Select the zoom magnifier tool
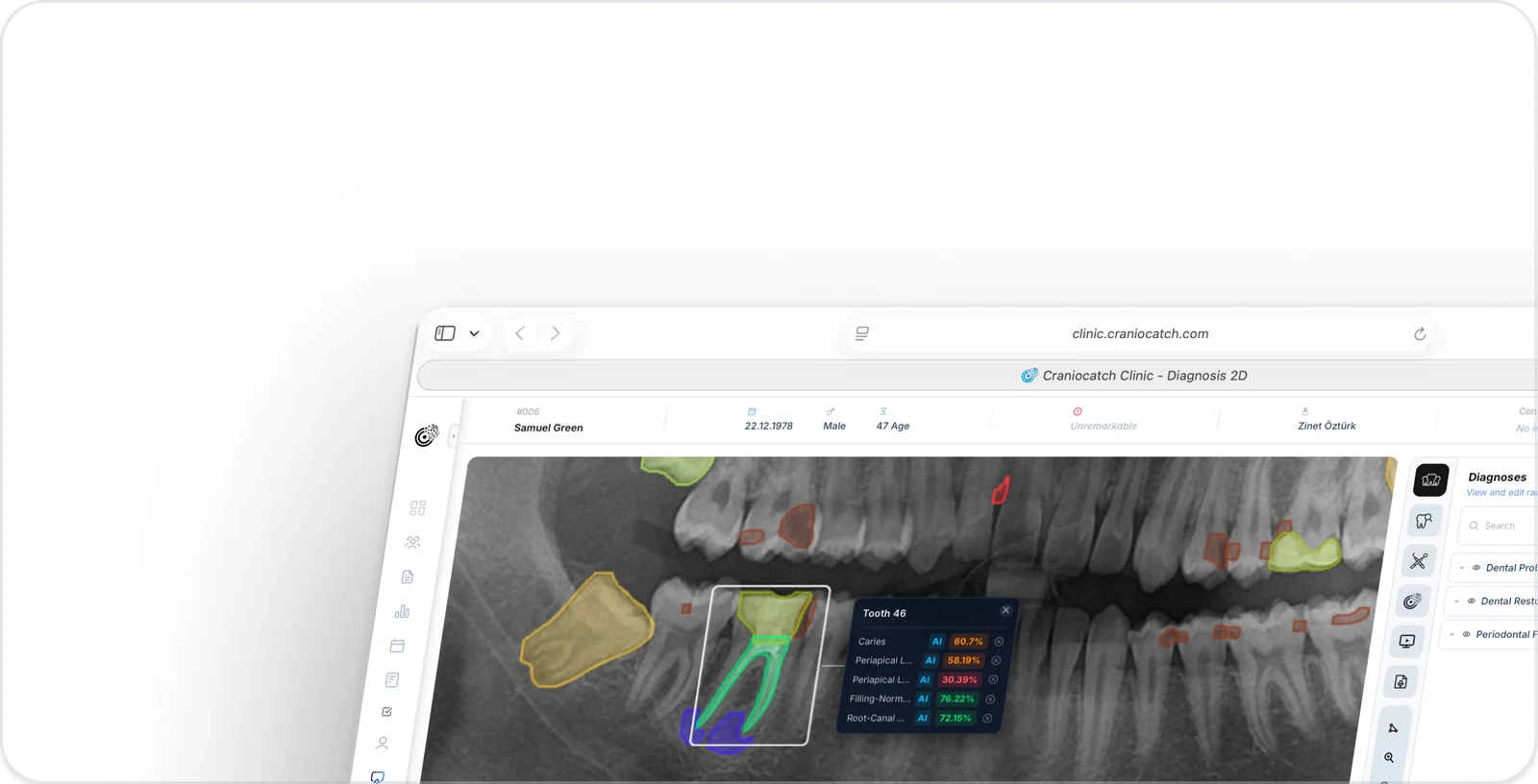The height and width of the screenshot is (784, 1538). 1389,758
